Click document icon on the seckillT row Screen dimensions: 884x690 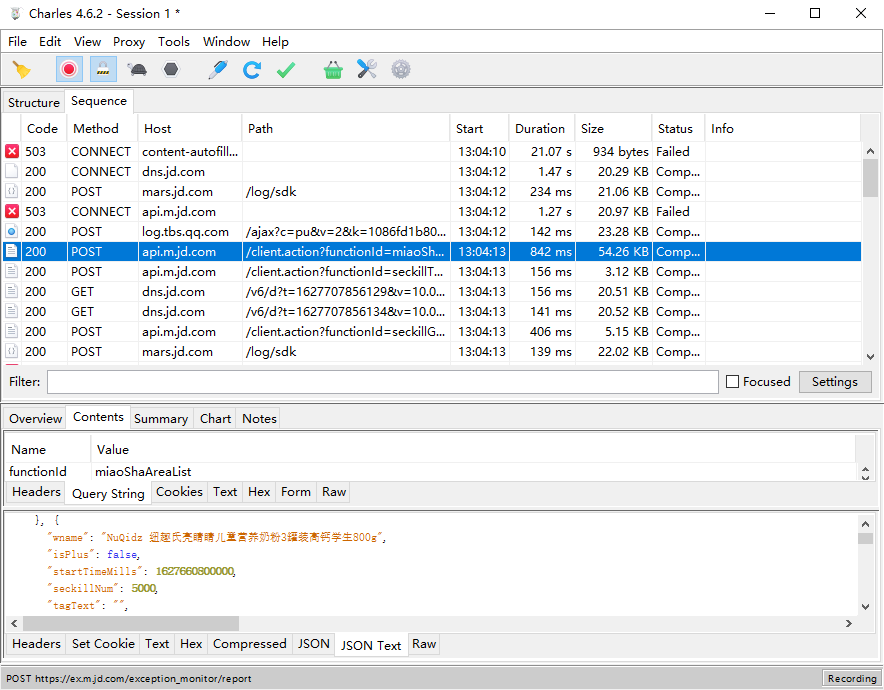[12, 271]
